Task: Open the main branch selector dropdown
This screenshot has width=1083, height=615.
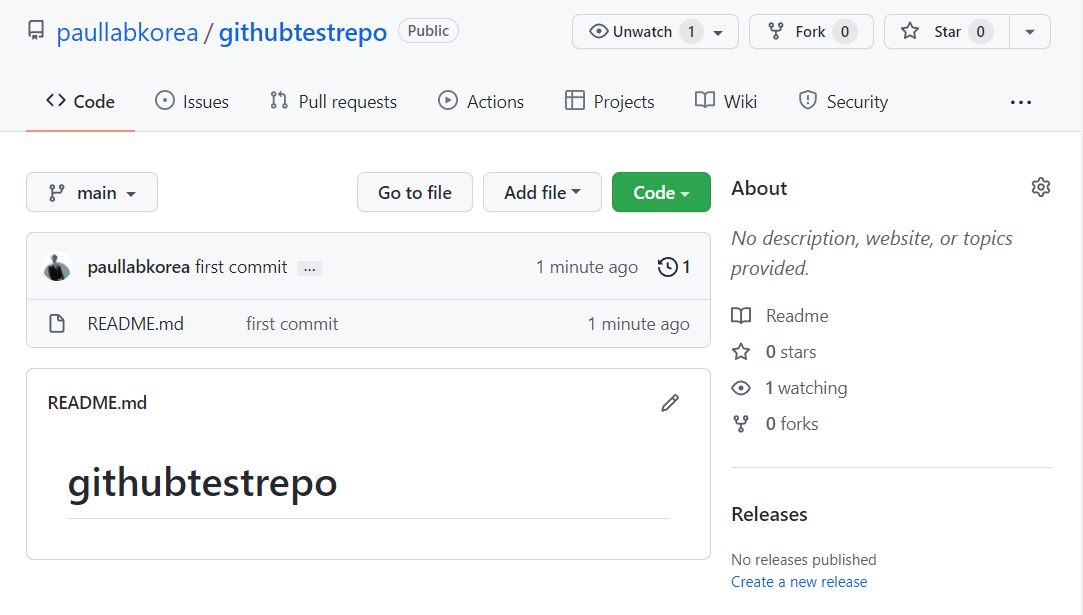Action: 92,192
